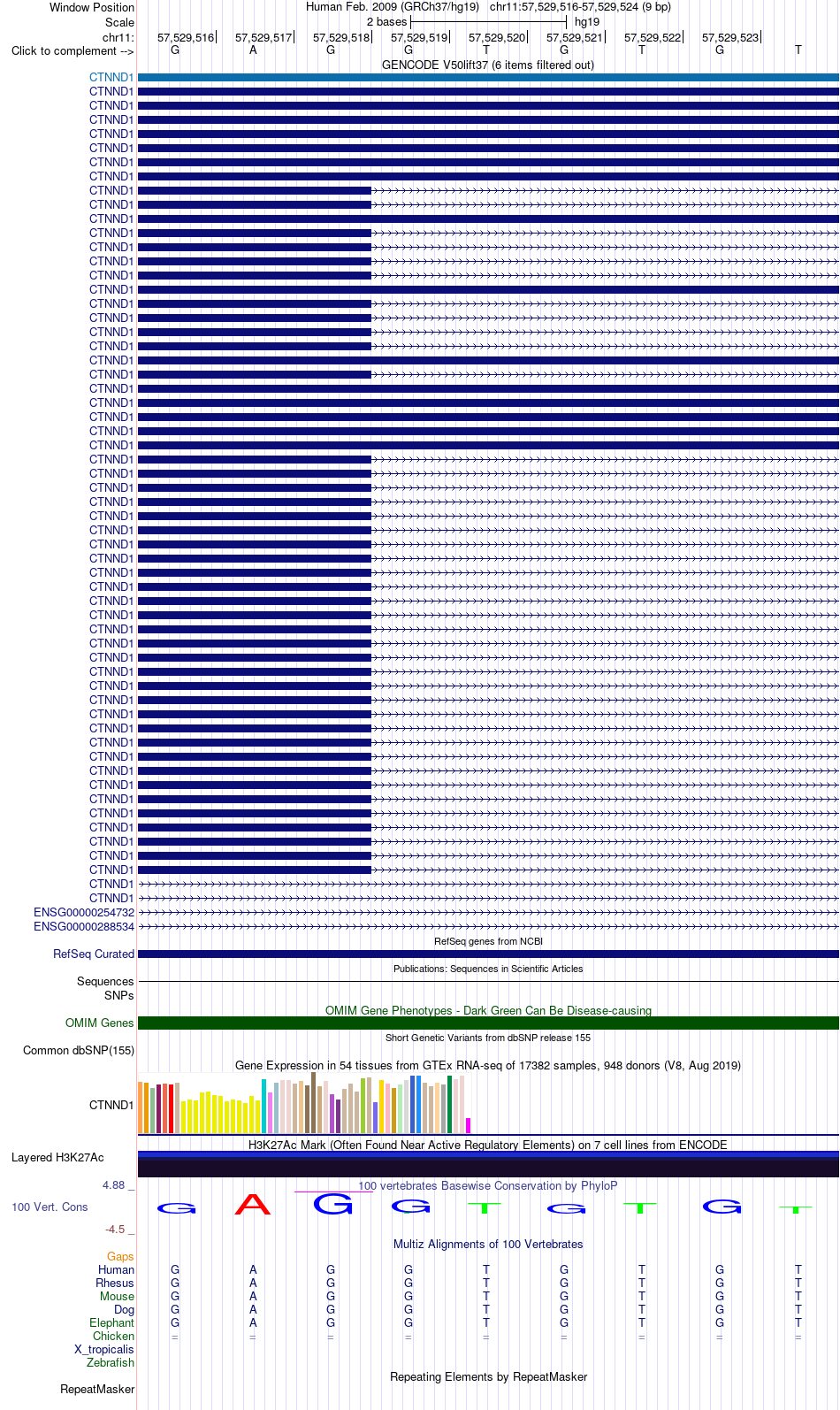The width and height of the screenshot is (840, 1410).
Task: Click Short Genetic Variants dbSNP title
Action: (x=488, y=1038)
